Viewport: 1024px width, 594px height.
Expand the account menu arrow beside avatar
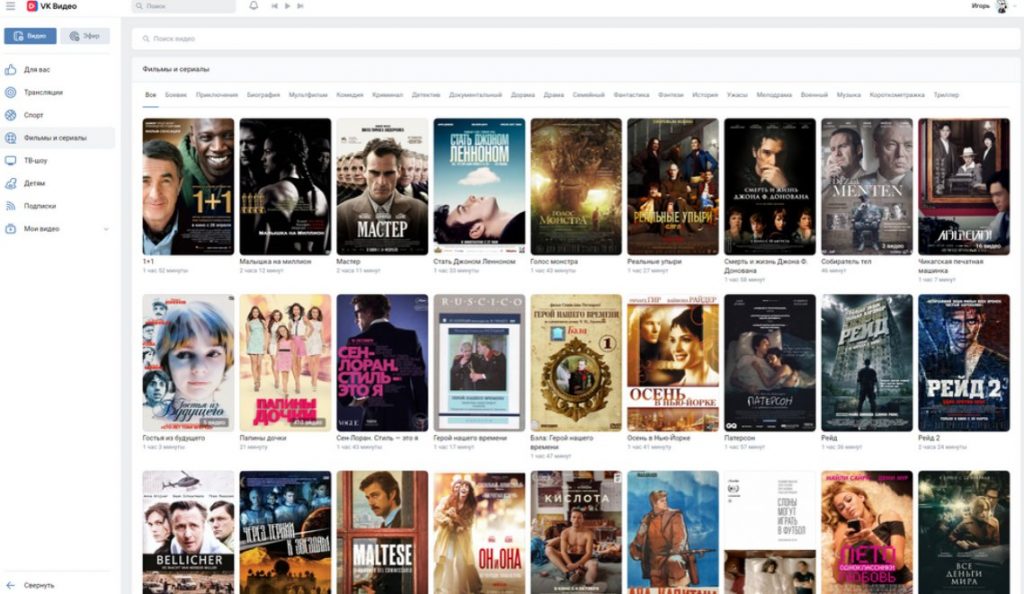(x=1015, y=7)
